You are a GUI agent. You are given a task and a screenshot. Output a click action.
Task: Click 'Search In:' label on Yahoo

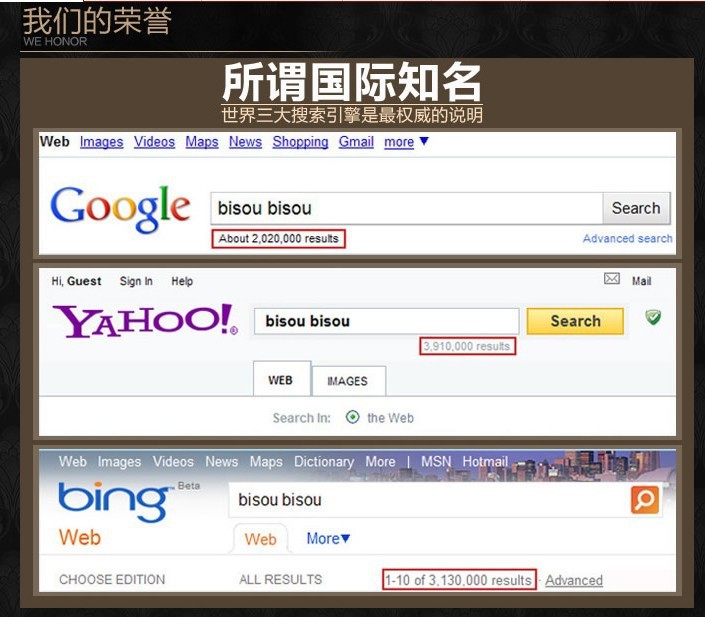coord(301,418)
